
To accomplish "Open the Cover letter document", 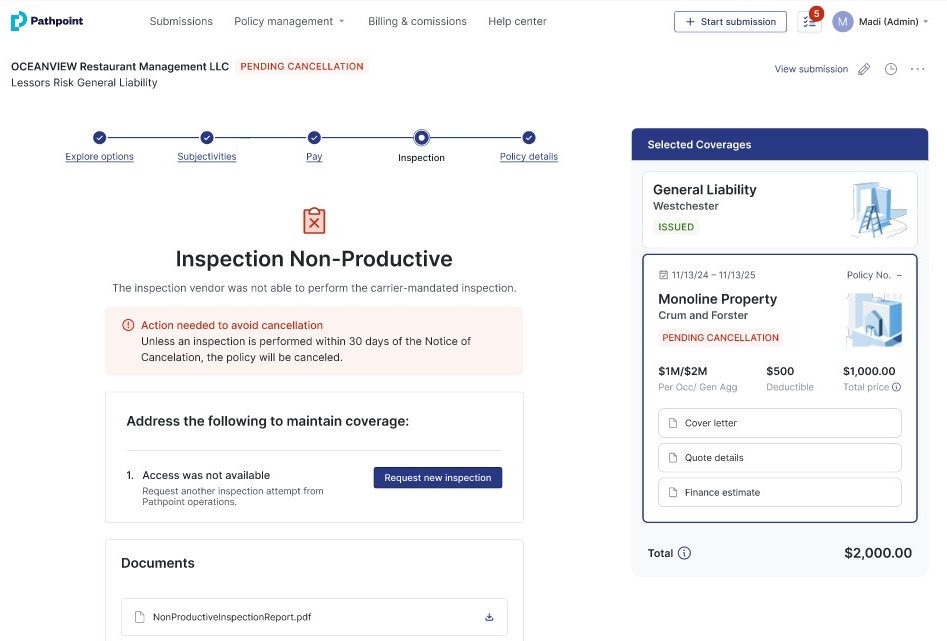I will click(779, 423).
